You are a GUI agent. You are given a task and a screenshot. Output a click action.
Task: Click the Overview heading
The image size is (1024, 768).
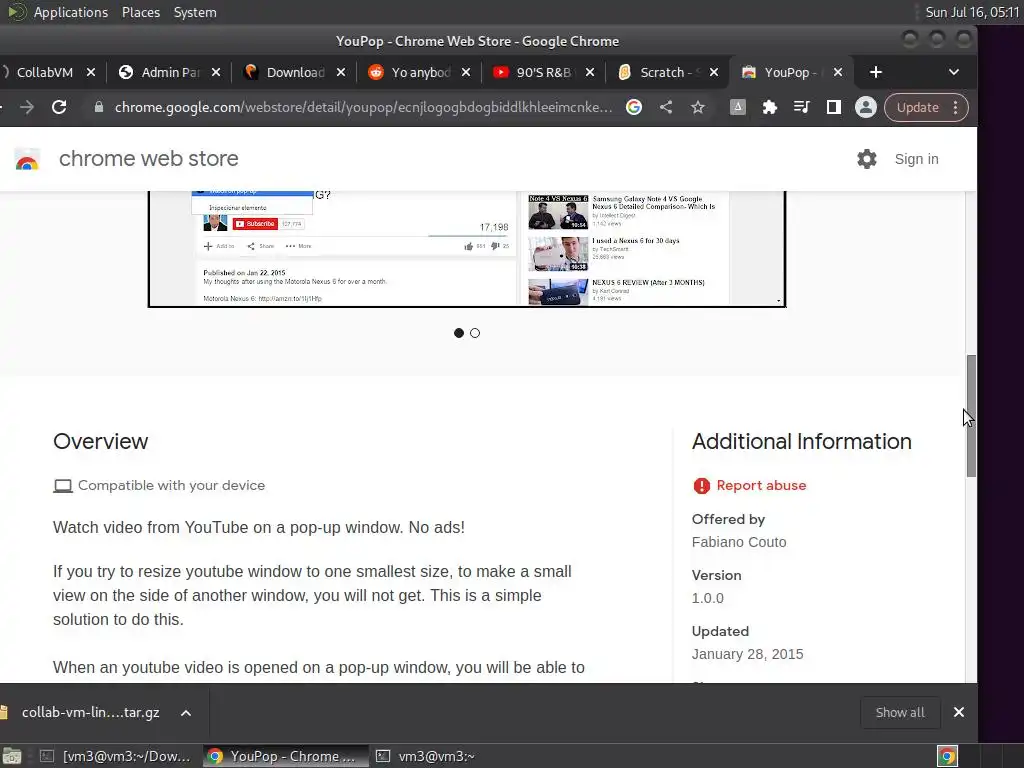coord(101,441)
